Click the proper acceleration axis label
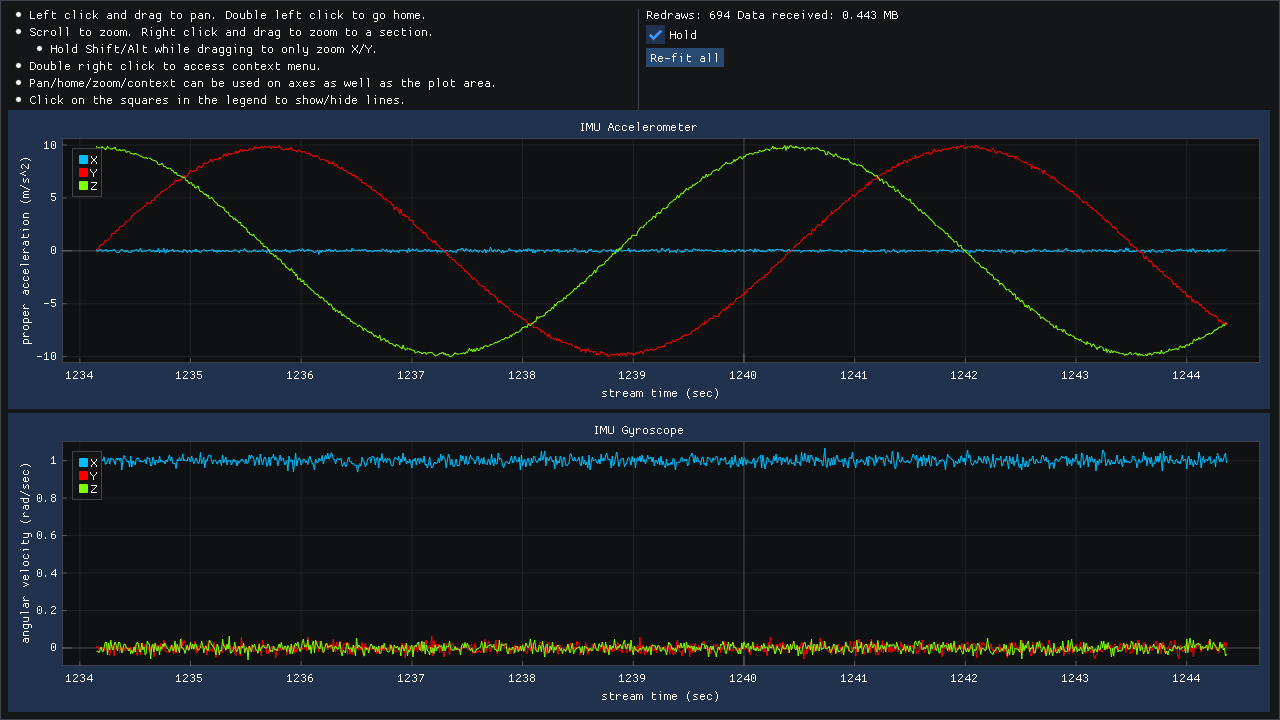Image resolution: width=1280 pixels, height=720 pixels. [x=27, y=250]
